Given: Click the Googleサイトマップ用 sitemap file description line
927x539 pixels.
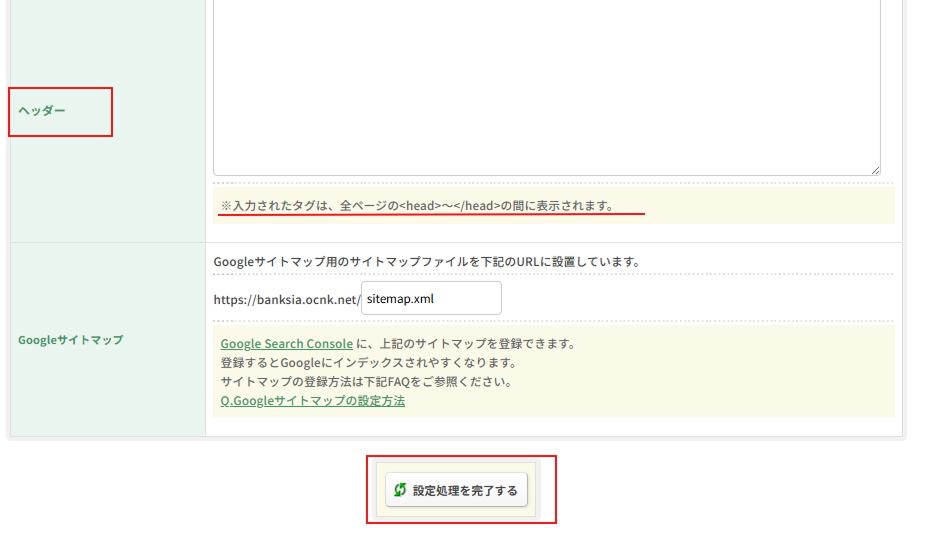Looking at the screenshot, I should coord(426,262).
